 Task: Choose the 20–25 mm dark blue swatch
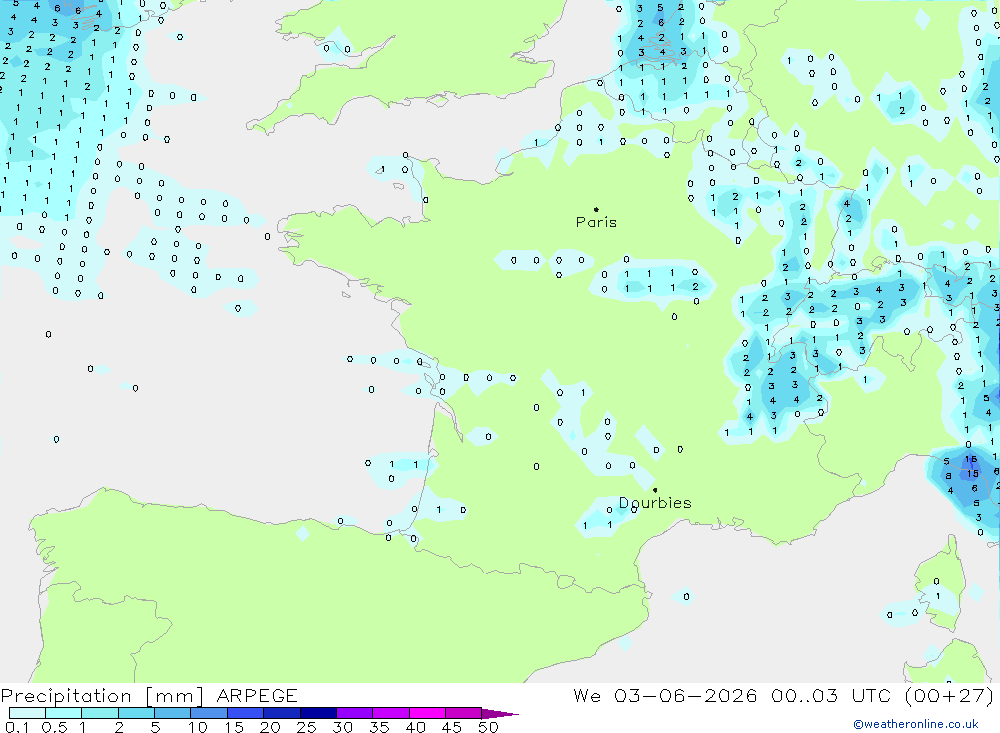[282, 713]
